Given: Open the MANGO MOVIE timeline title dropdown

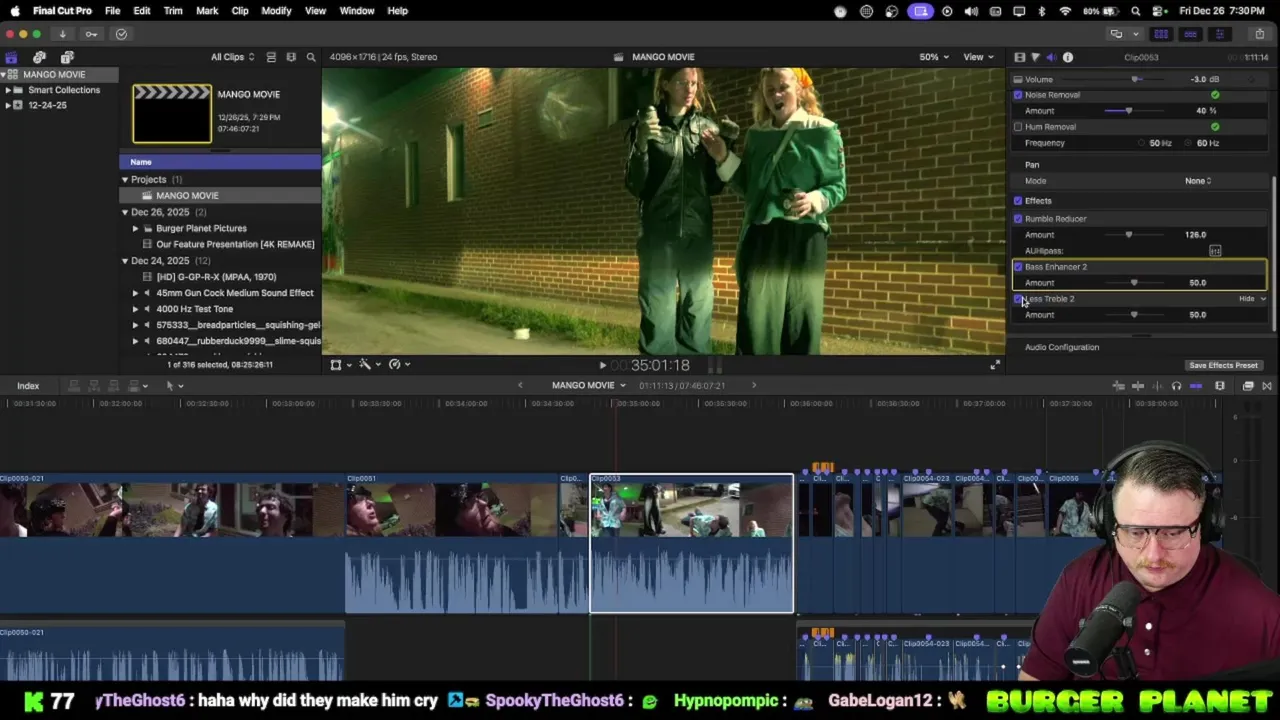Looking at the screenshot, I should [589, 386].
